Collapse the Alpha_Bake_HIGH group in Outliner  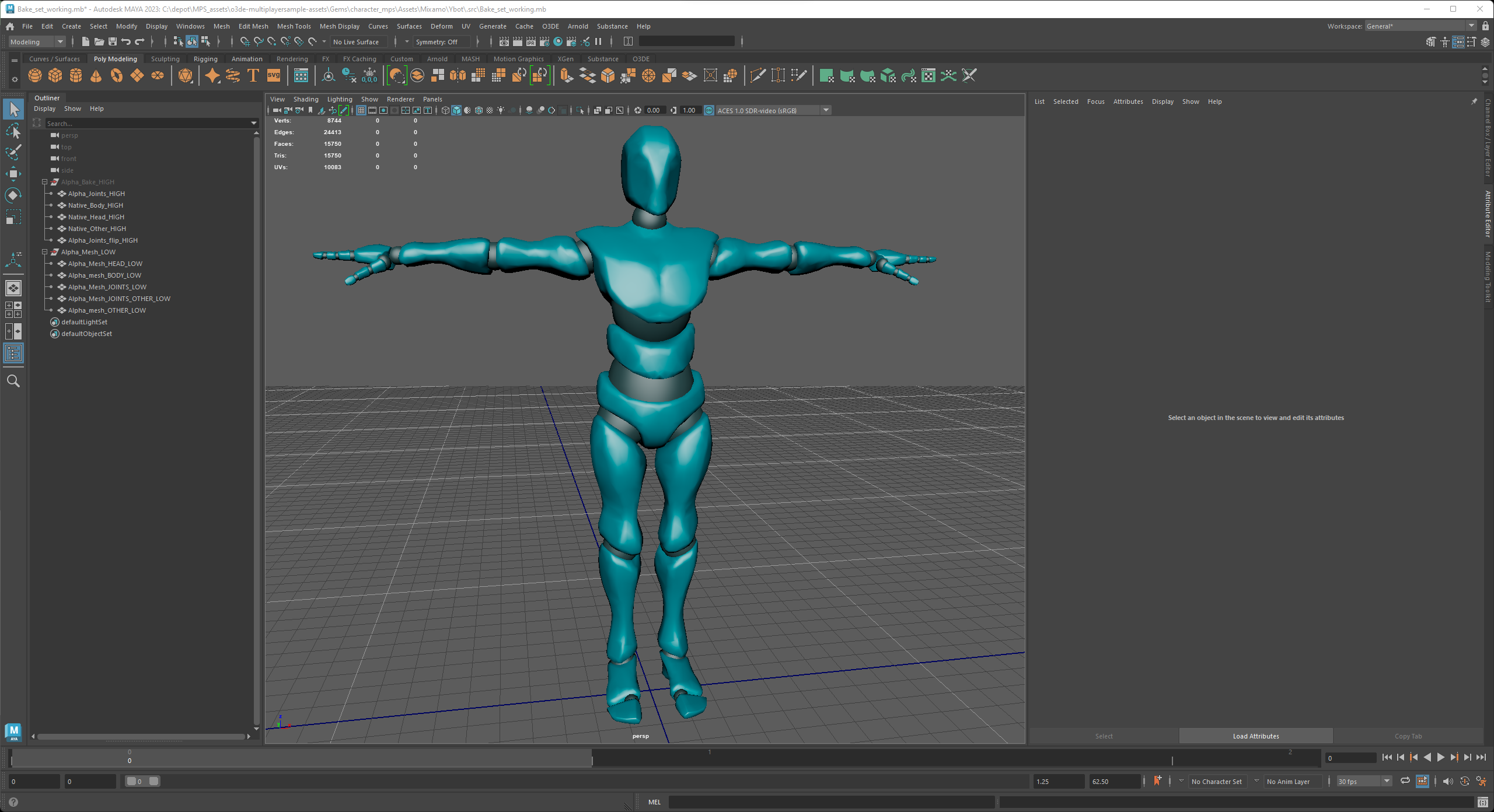click(44, 182)
